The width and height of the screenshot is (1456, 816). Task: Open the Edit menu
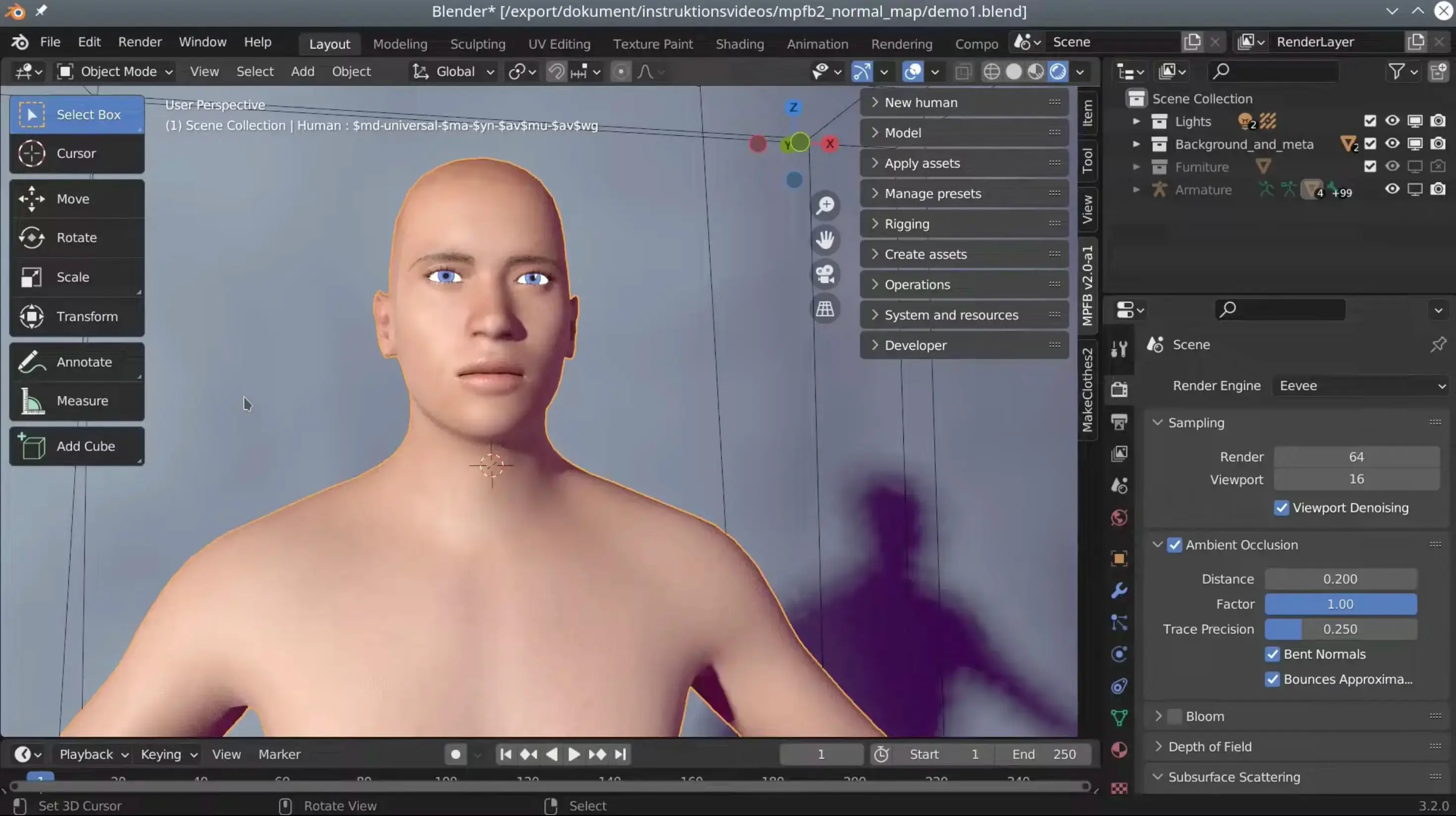(89, 41)
